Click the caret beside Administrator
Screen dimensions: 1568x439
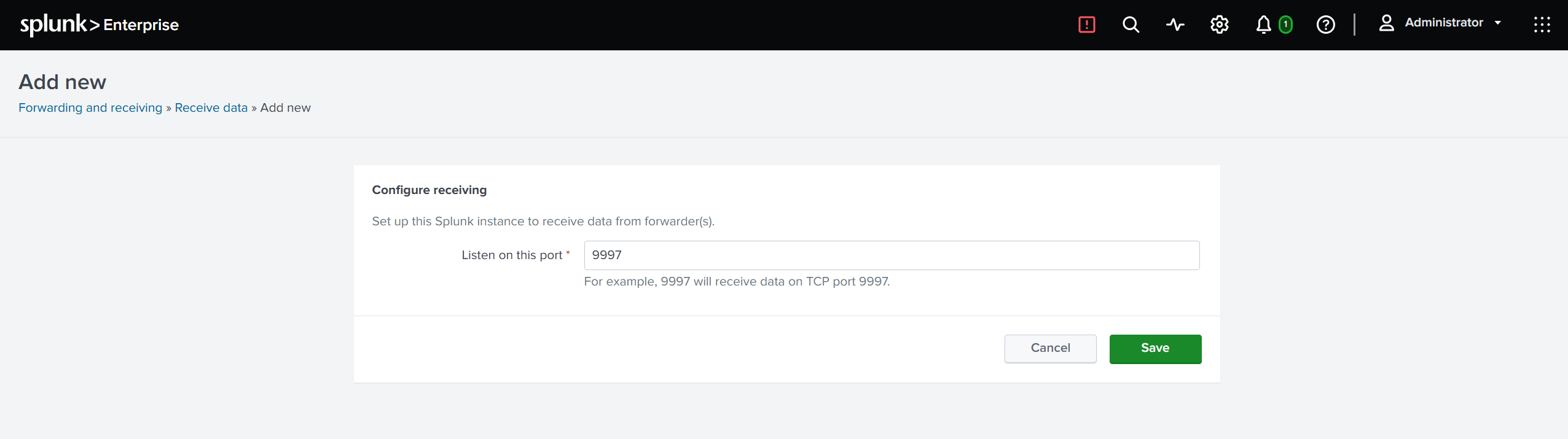(1498, 23)
